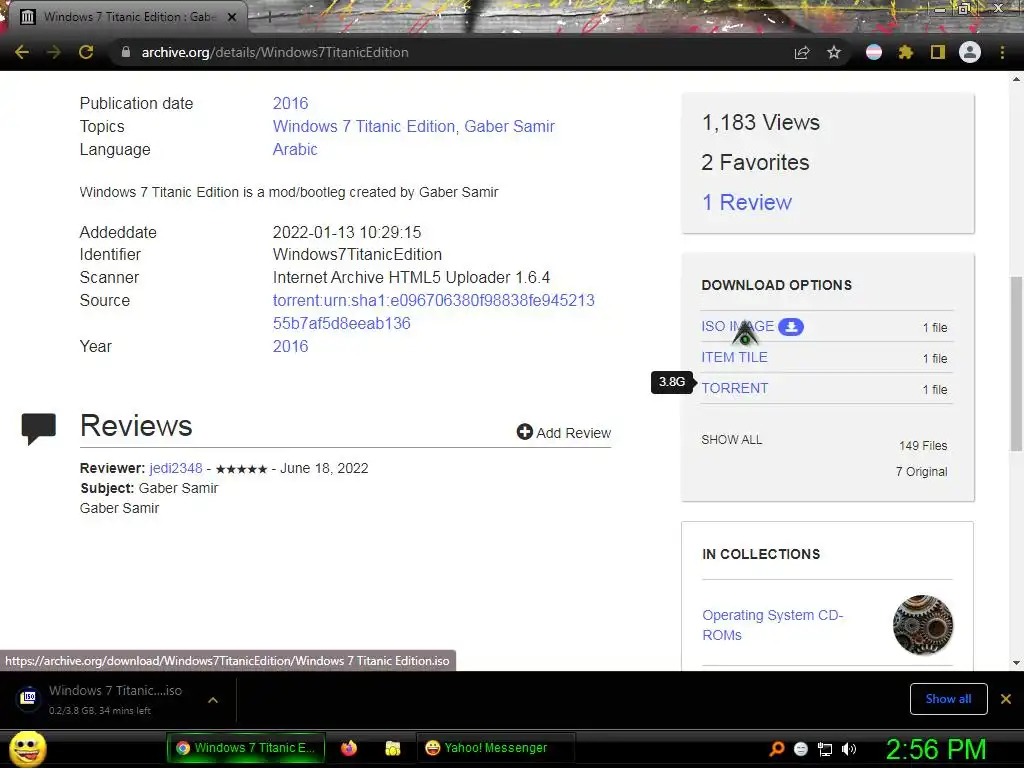The width and height of the screenshot is (1024, 768).
Task: Open the ITEM TILE download option
Action: coord(734,357)
